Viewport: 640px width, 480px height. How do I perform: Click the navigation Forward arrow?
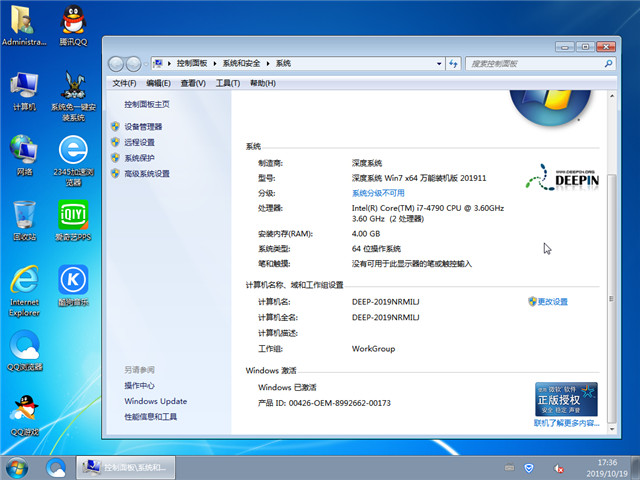(133, 64)
